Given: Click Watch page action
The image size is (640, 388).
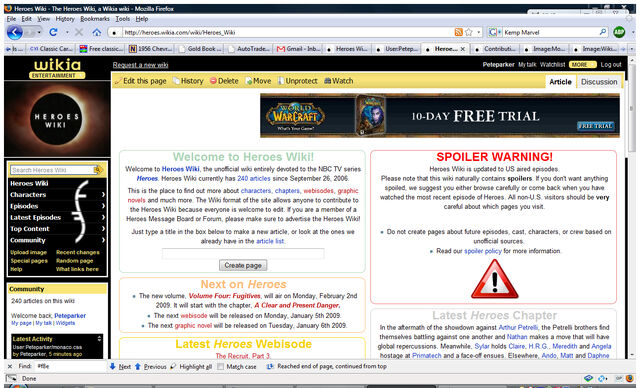Looking at the screenshot, I should pos(339,81).
